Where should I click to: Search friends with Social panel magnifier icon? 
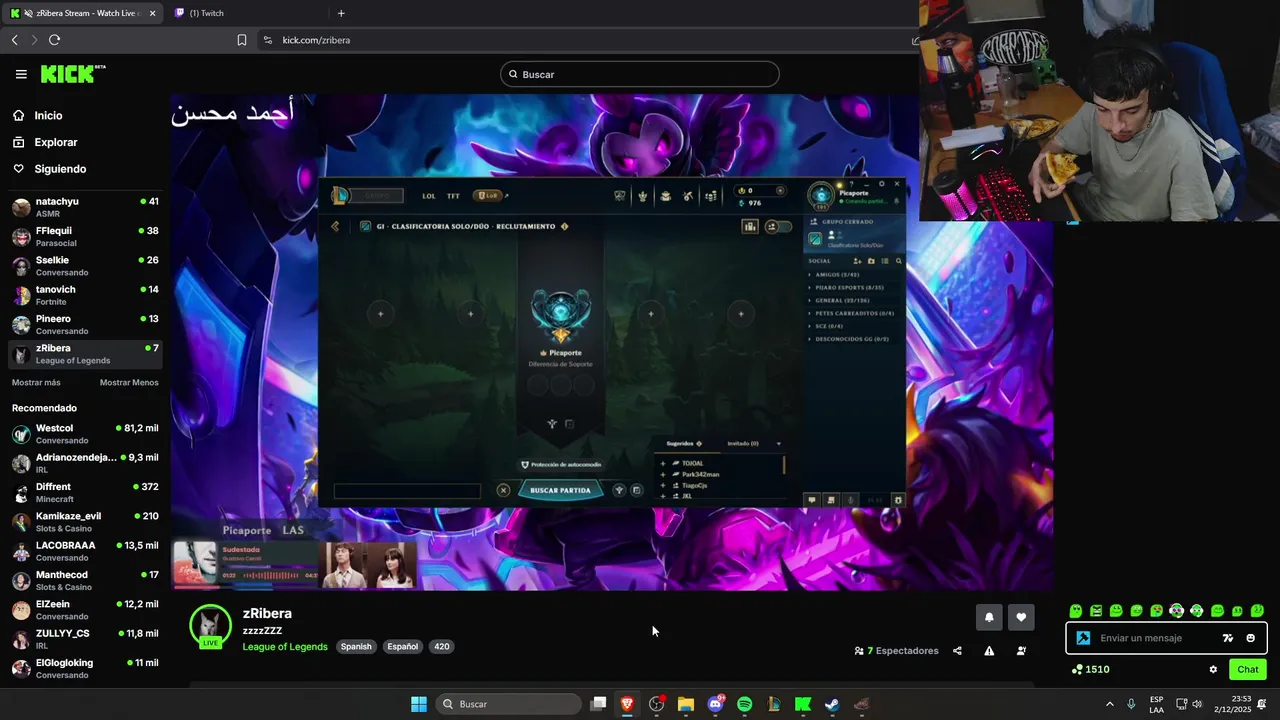899,261
